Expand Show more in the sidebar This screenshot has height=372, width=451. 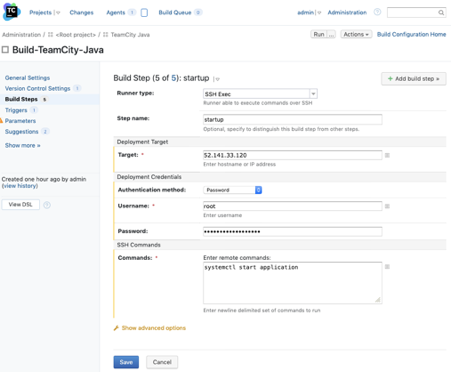click(x=23, y=145)
